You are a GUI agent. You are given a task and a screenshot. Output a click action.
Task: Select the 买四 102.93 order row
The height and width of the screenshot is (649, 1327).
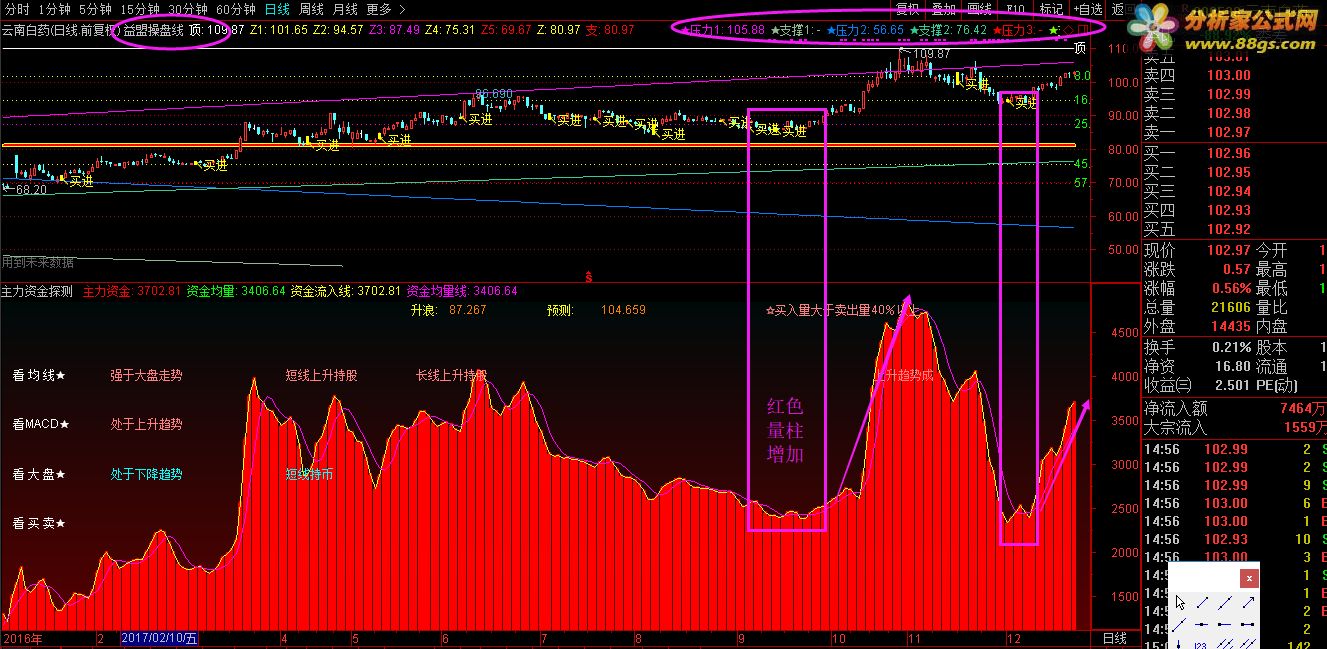coord(1198,210)
